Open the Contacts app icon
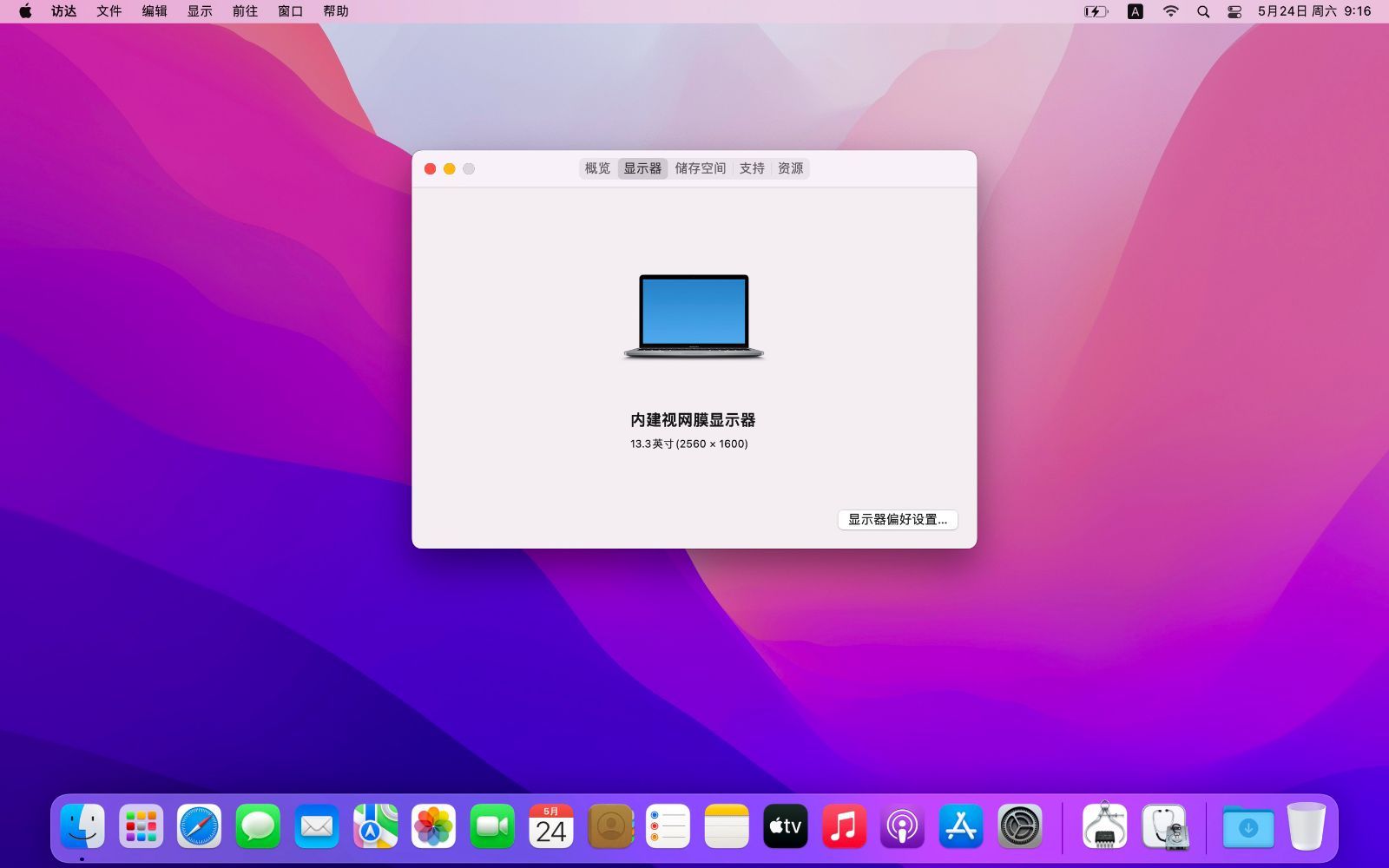This screenshot has width=1389, height=868. click(x=610, y=826)
